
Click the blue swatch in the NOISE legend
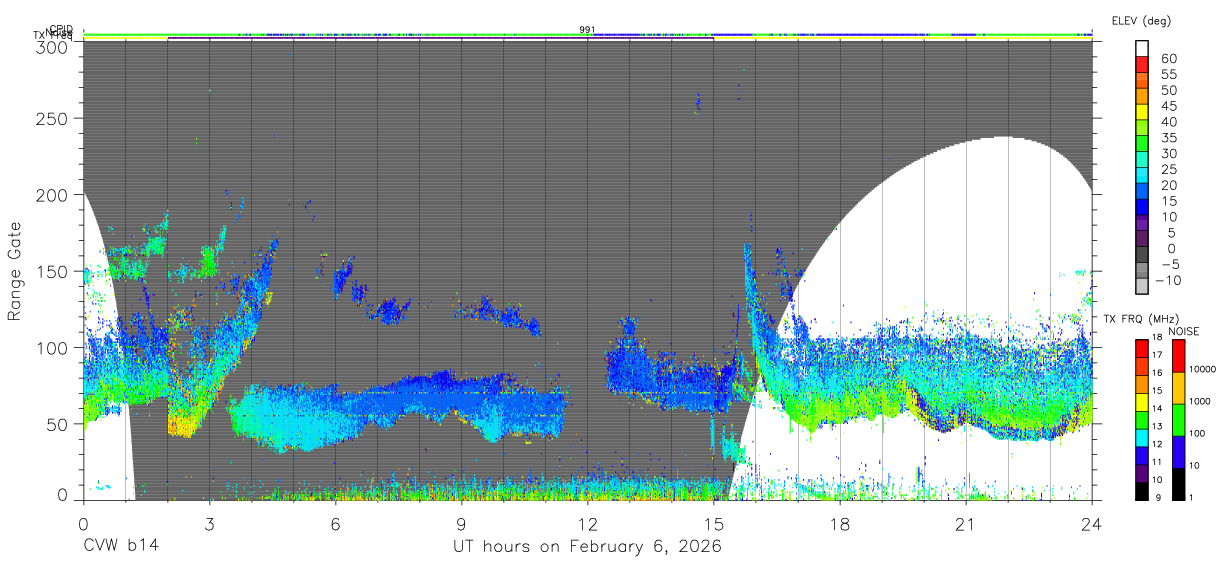point(1178,452)
